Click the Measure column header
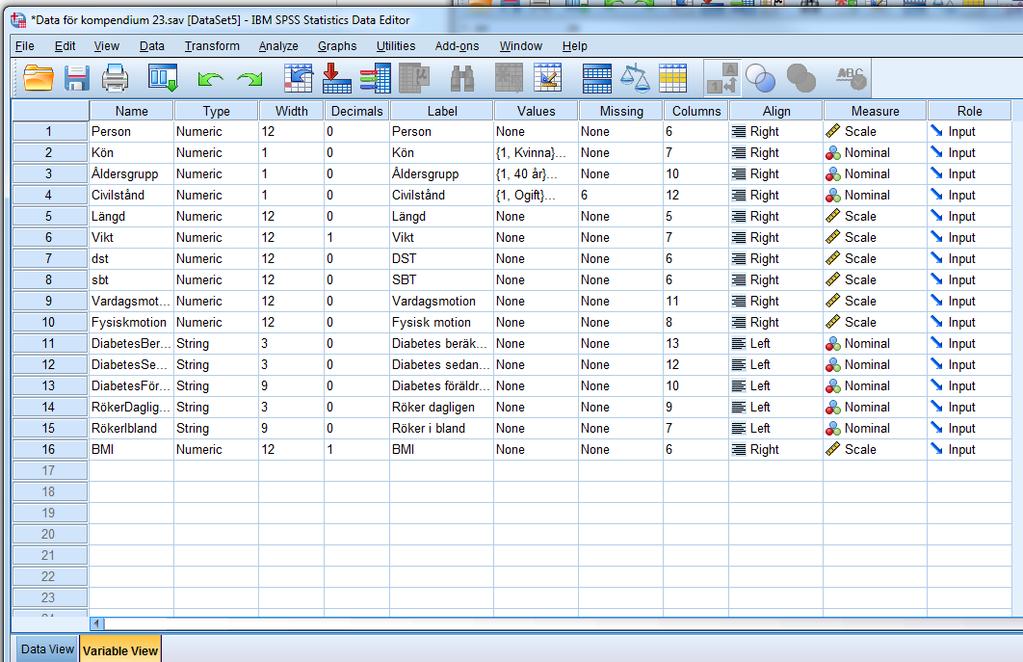The image size is (1023, 662). coord(875,111)
